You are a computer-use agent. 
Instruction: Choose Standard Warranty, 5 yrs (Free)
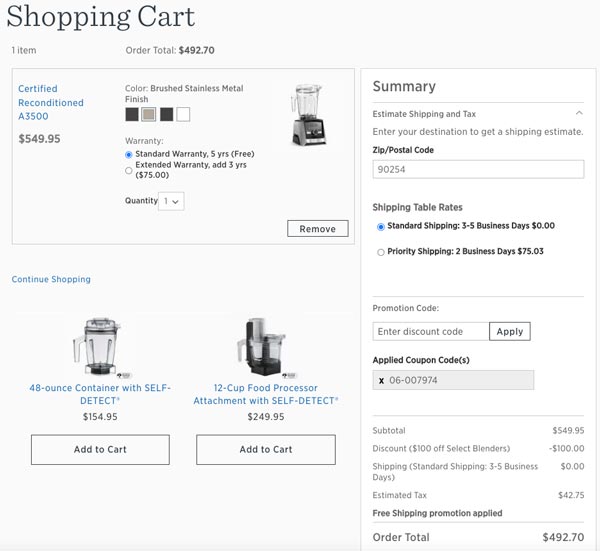[129, 155]
